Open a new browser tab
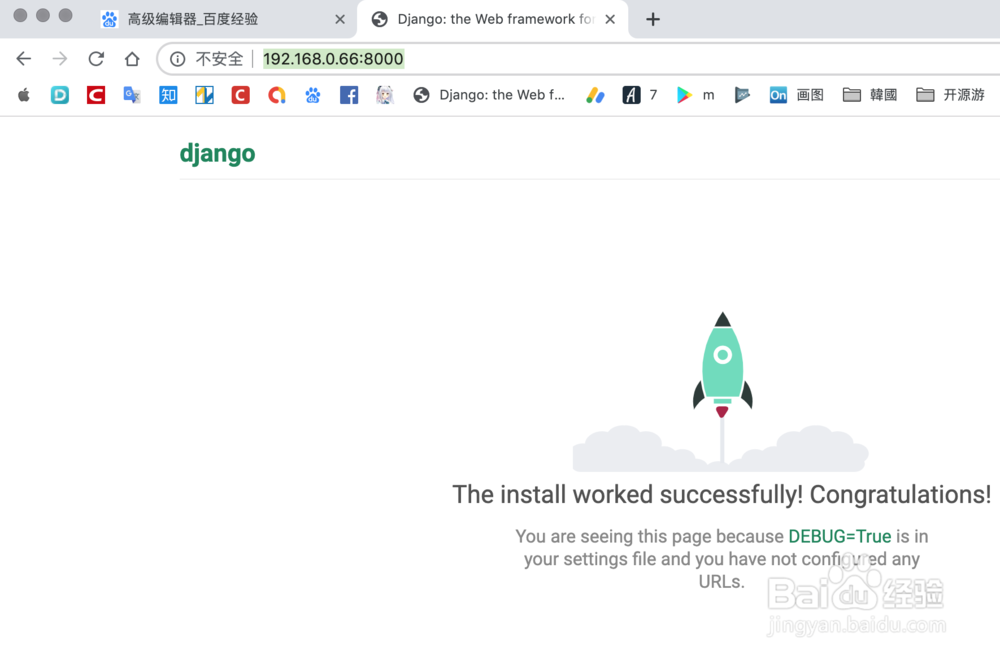Viewport: 1000px width, 659px height. [652, 18]
